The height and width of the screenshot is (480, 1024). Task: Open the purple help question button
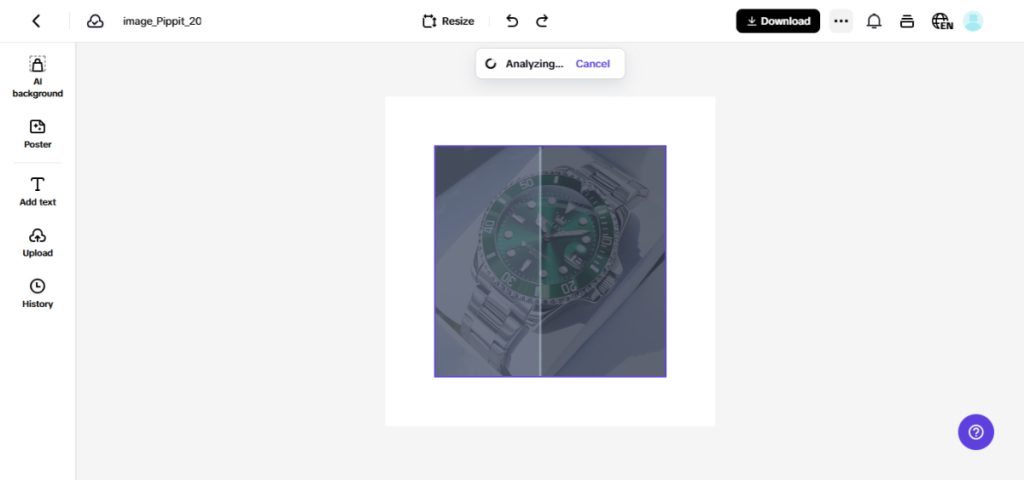coord(976,432)
